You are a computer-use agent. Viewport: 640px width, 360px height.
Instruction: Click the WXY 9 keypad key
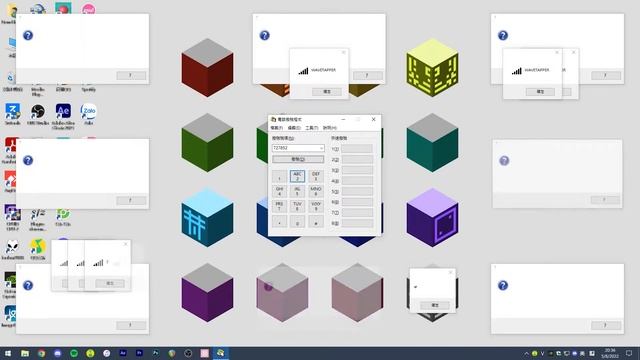(x=316, y=206)
